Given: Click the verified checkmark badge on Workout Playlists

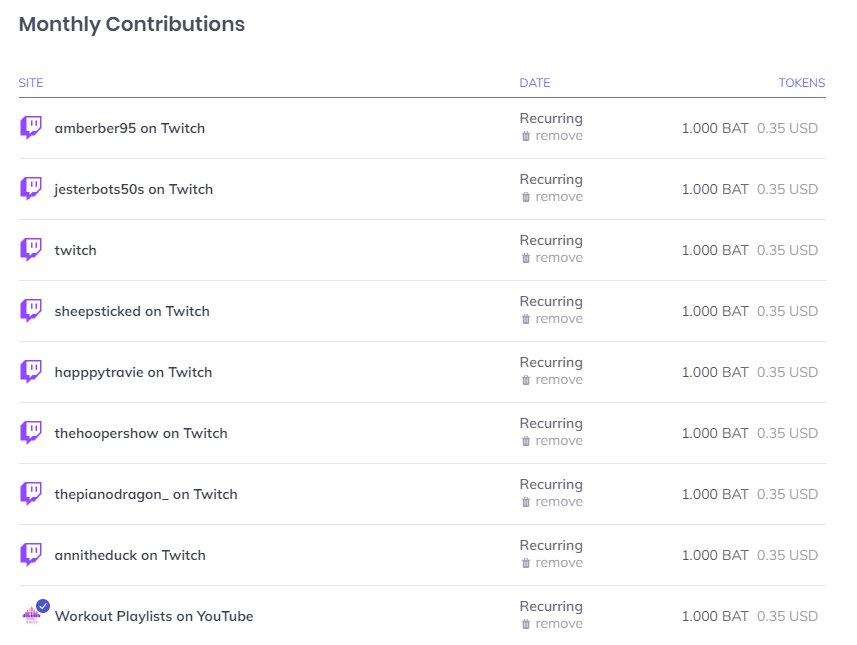Looking at the screenshot, I should point(43,606).
